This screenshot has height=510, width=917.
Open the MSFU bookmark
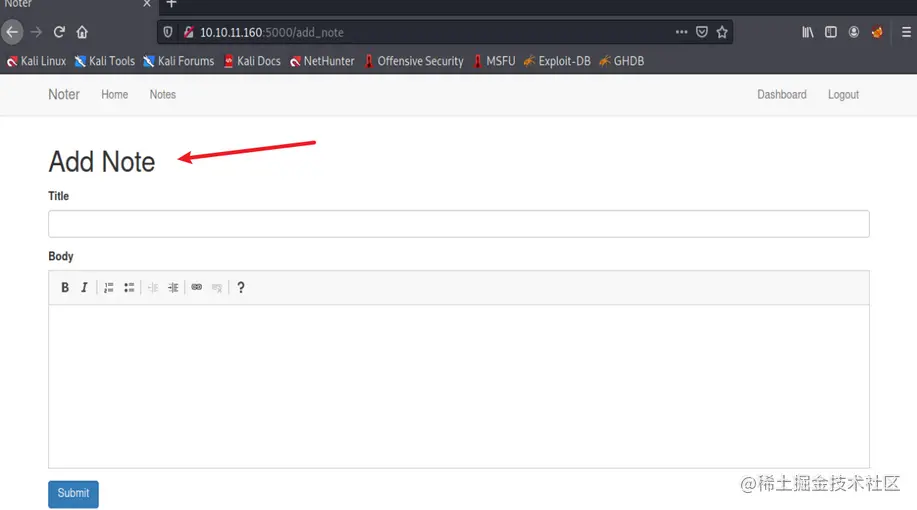pos(494,61)
